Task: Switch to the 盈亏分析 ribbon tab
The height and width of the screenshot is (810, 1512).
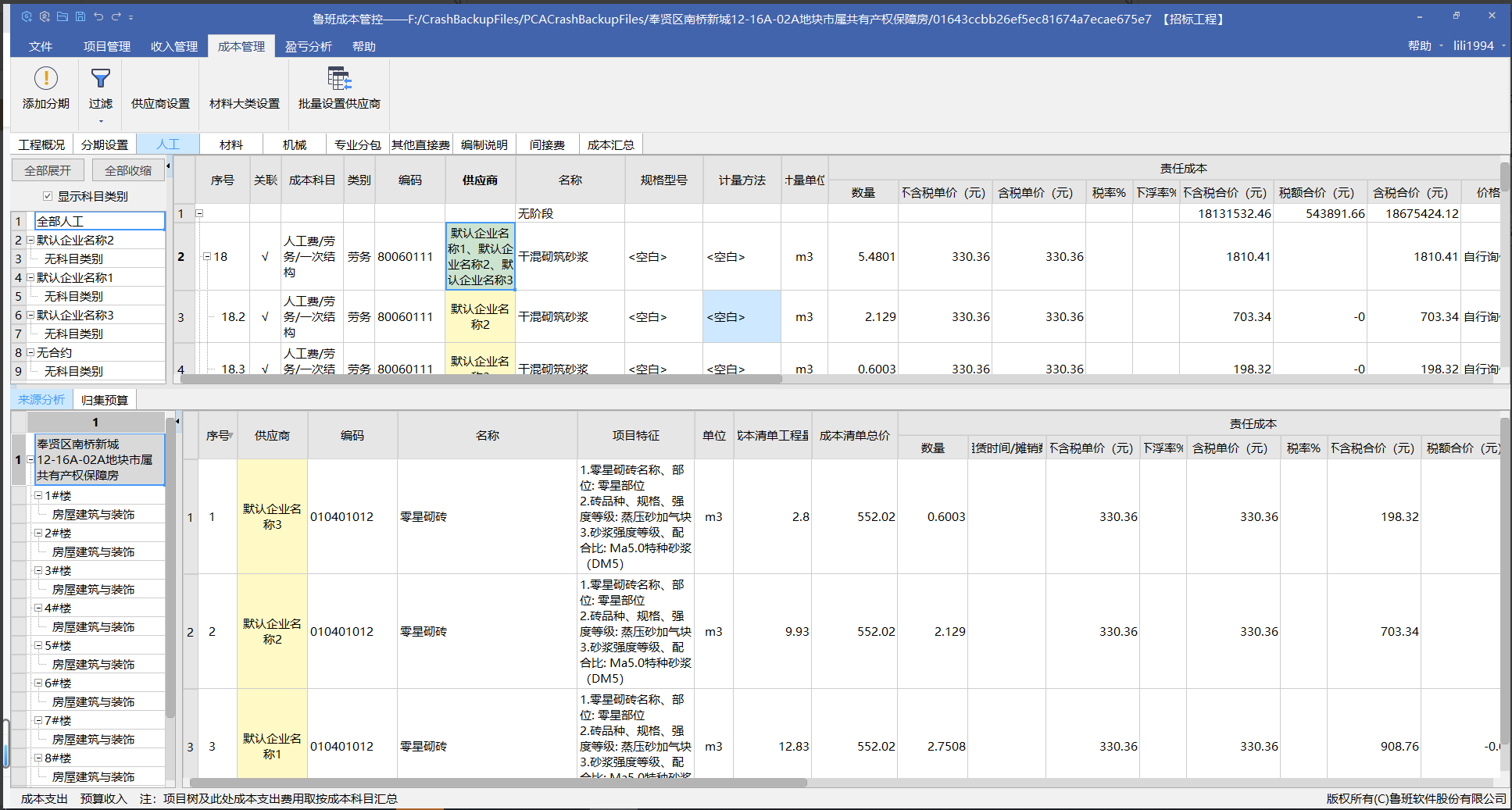Action: (x=309, y=46)
